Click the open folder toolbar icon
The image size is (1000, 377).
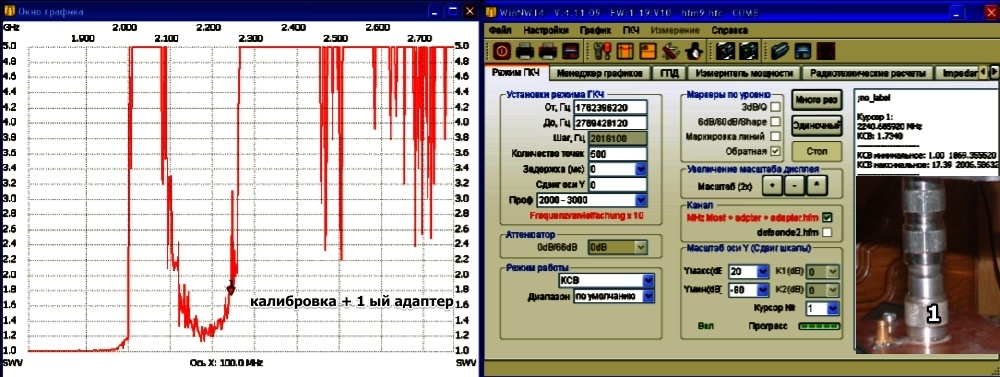tap(779, 51)
